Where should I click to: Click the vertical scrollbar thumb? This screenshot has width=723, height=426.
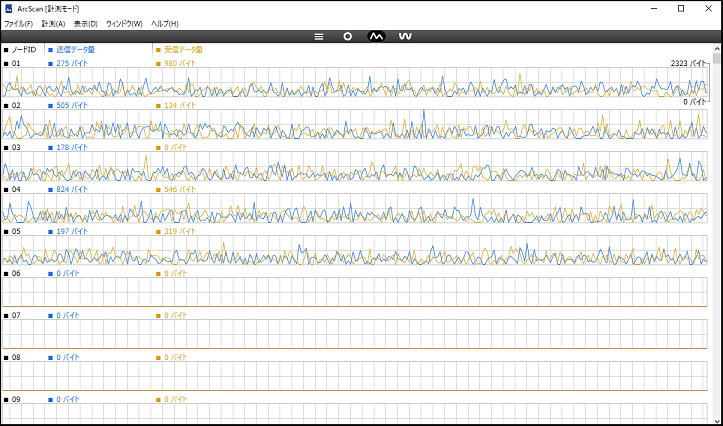coord(717,59)
